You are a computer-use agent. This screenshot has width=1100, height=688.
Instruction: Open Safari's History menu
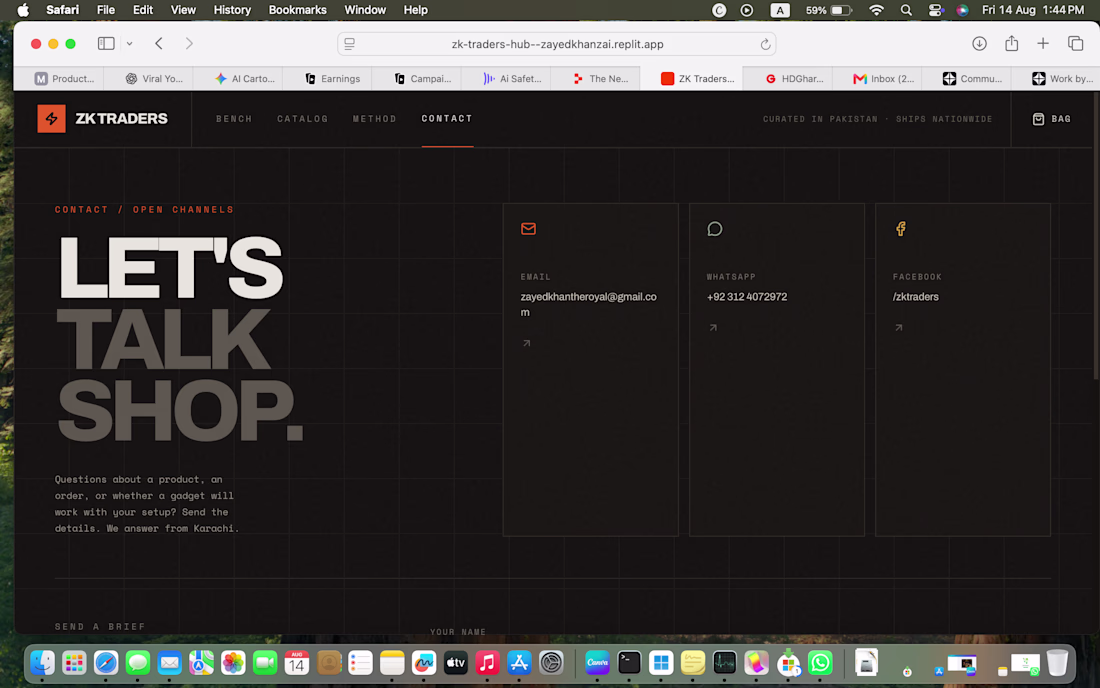click(232, 10)
